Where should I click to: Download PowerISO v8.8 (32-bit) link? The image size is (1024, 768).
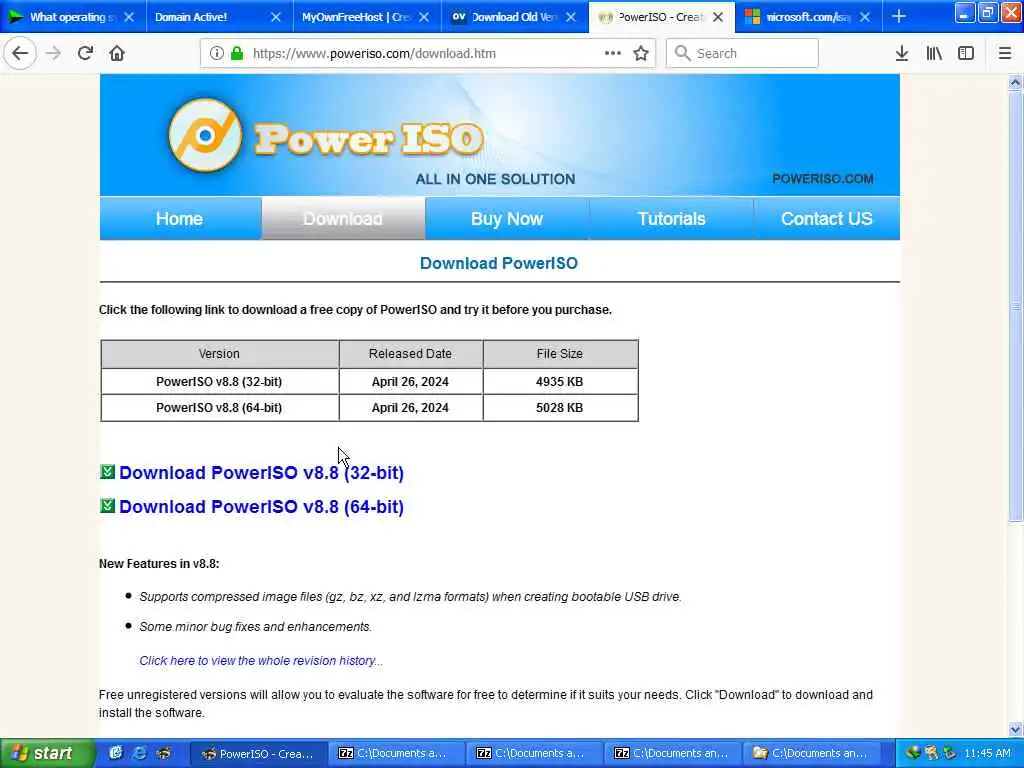point(261,473)
